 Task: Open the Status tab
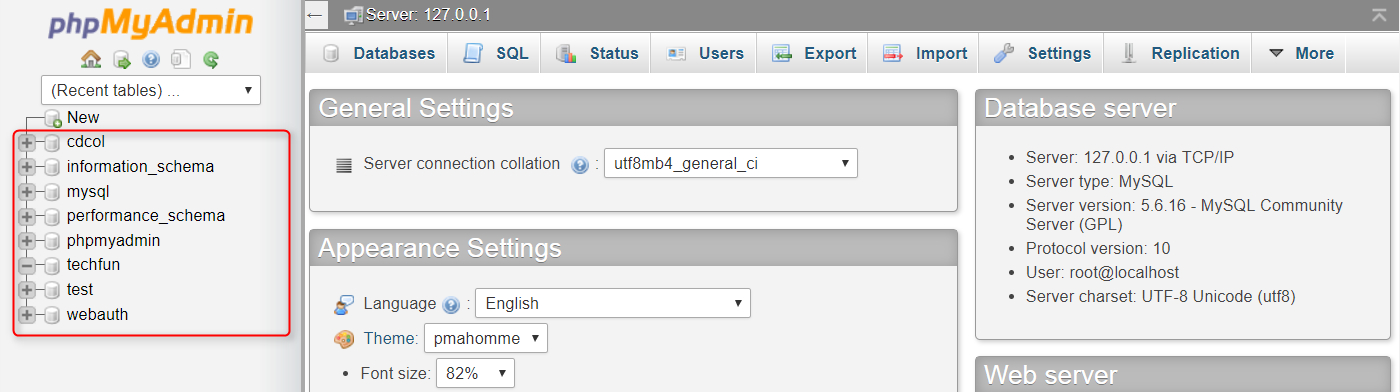[596, 54]
